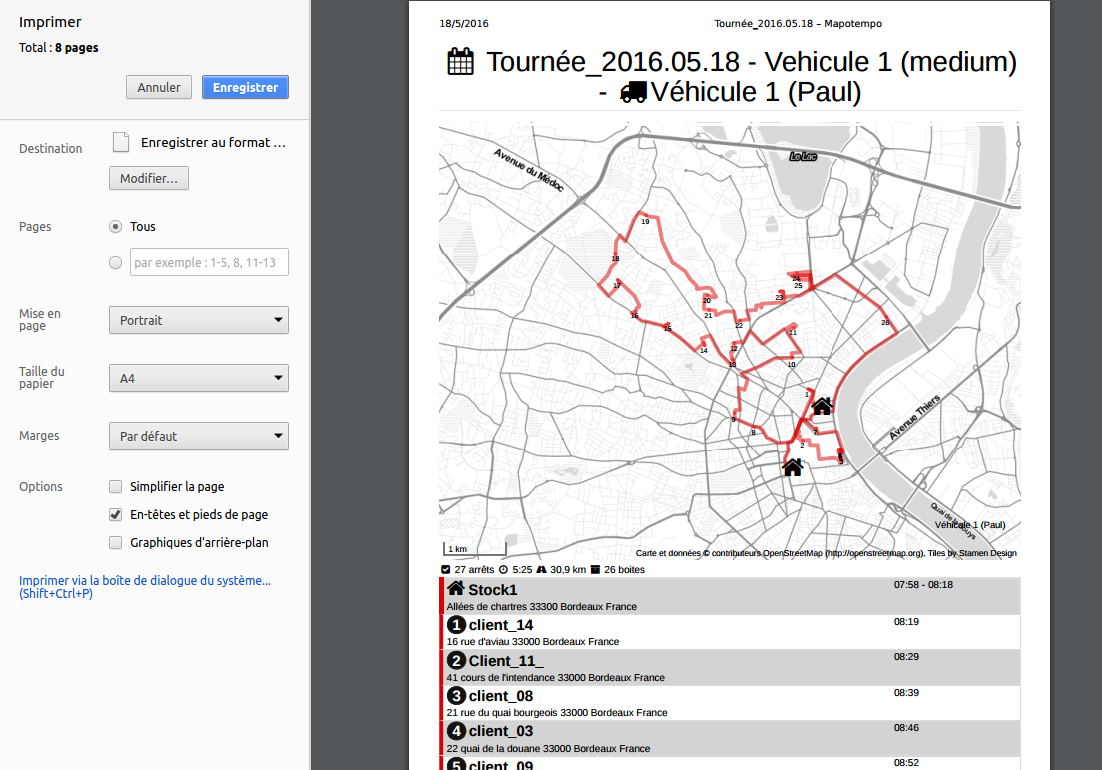Click the page range input field

[x=209, y=262]
